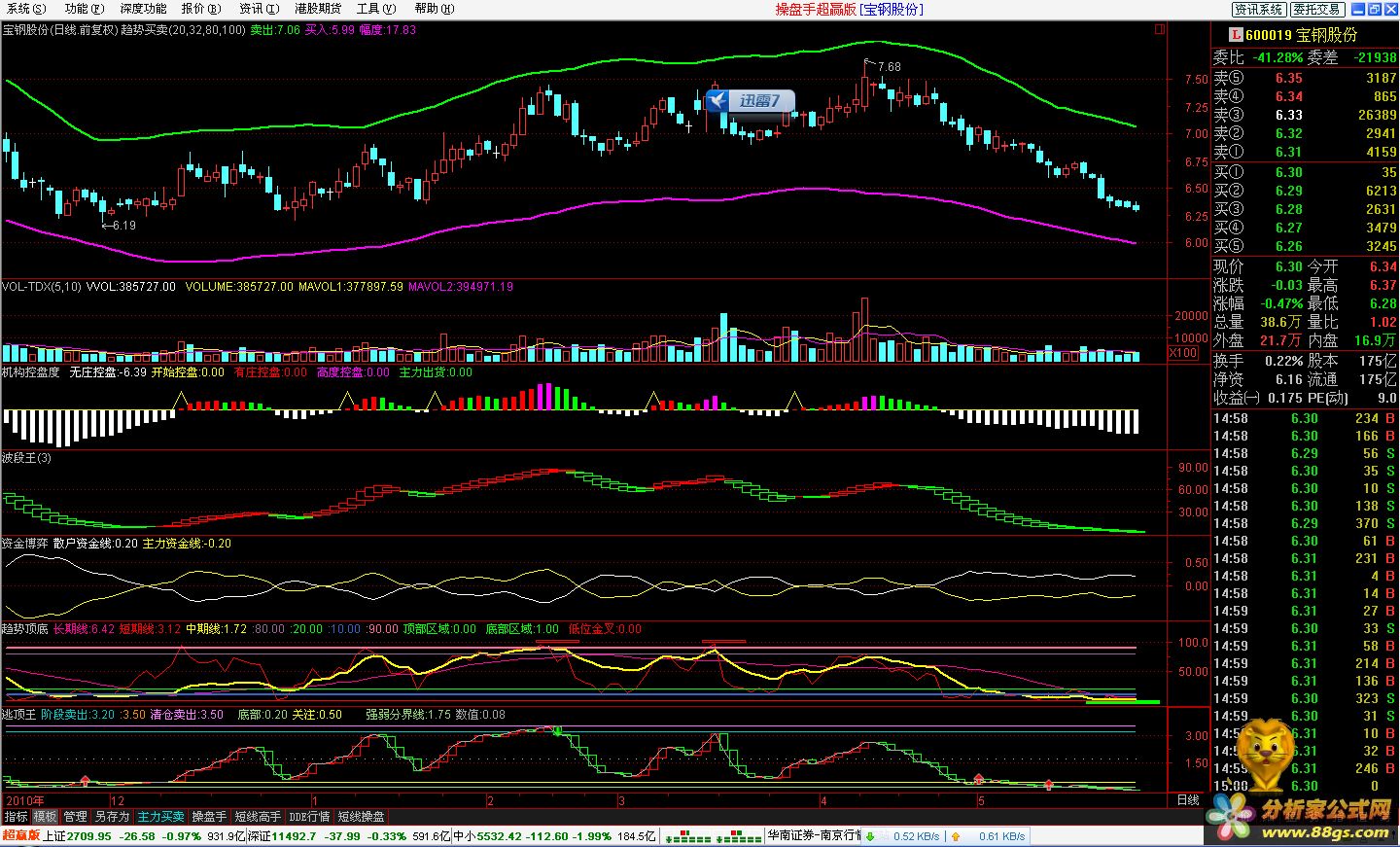The image size is (1400, 847).
Task: Open the 帮助(H) menu
Action: point(434,9)
